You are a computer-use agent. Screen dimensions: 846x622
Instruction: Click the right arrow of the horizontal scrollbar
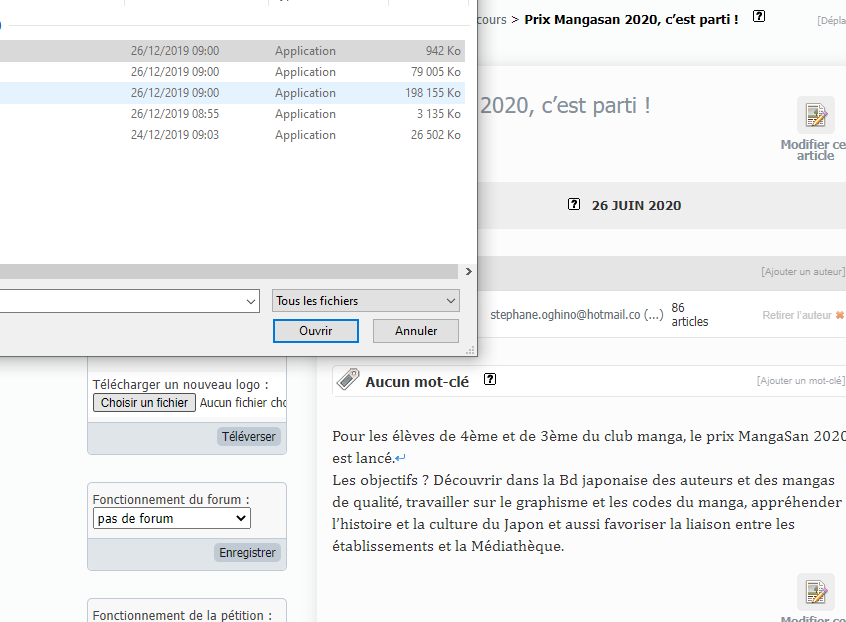point(470,271)
